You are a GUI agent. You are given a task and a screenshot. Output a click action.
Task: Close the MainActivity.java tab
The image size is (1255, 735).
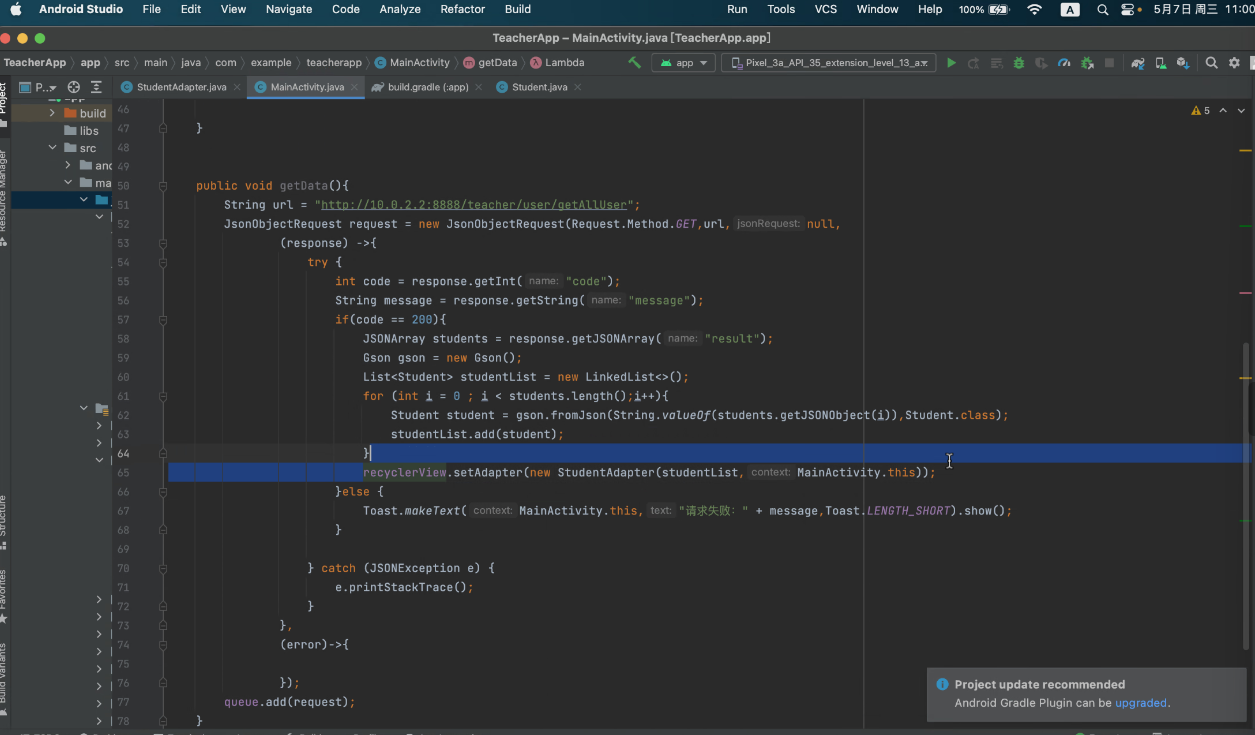click(x=354, y=87)
